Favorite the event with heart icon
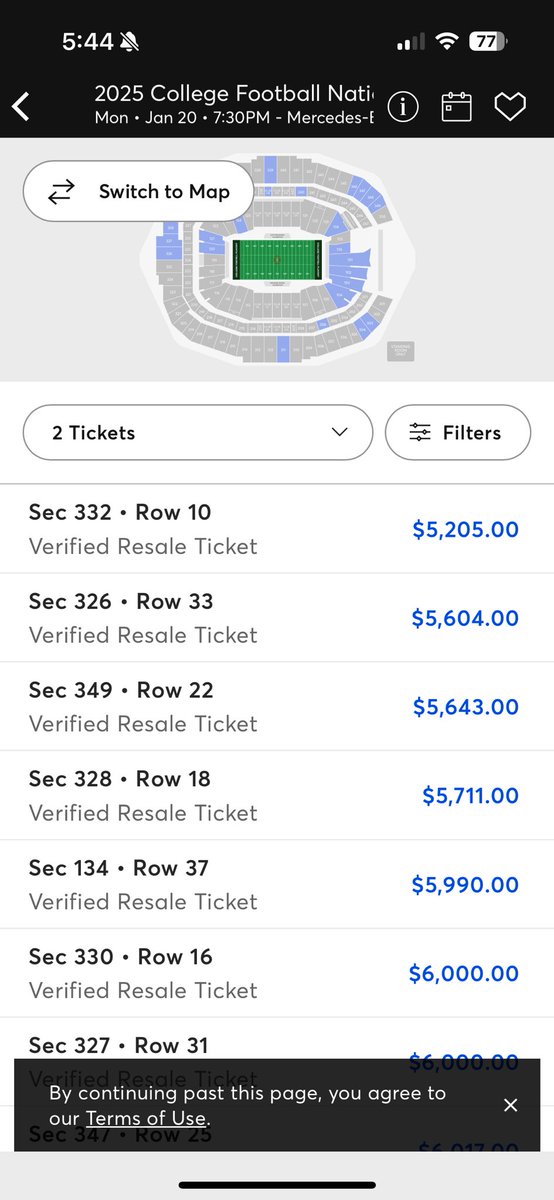 pyautogui.click(x=510, y=107)
